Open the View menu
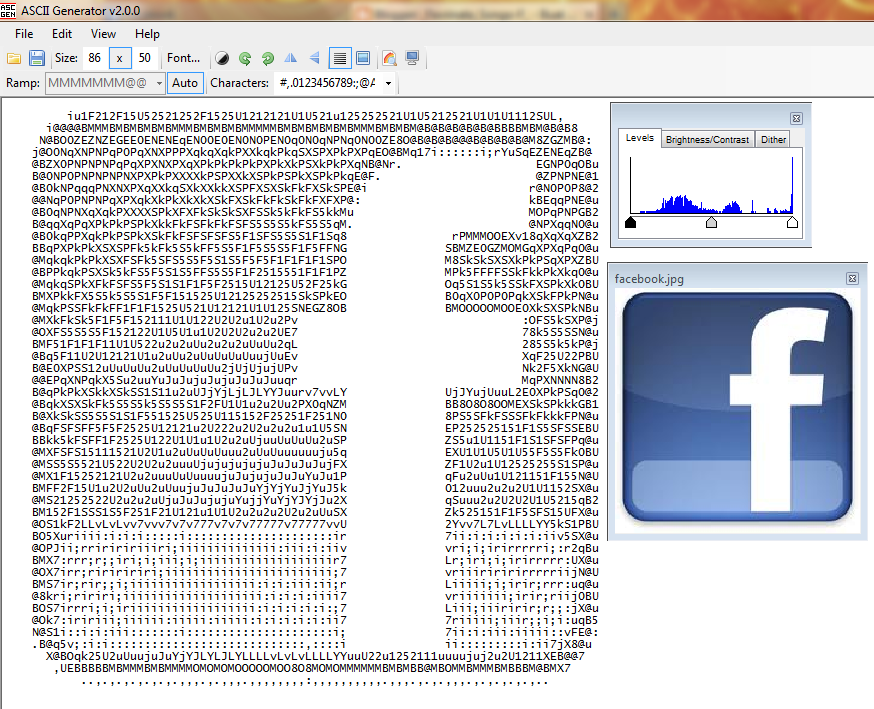This screenshot has width=874, height=709. click(x=104, y=34)
